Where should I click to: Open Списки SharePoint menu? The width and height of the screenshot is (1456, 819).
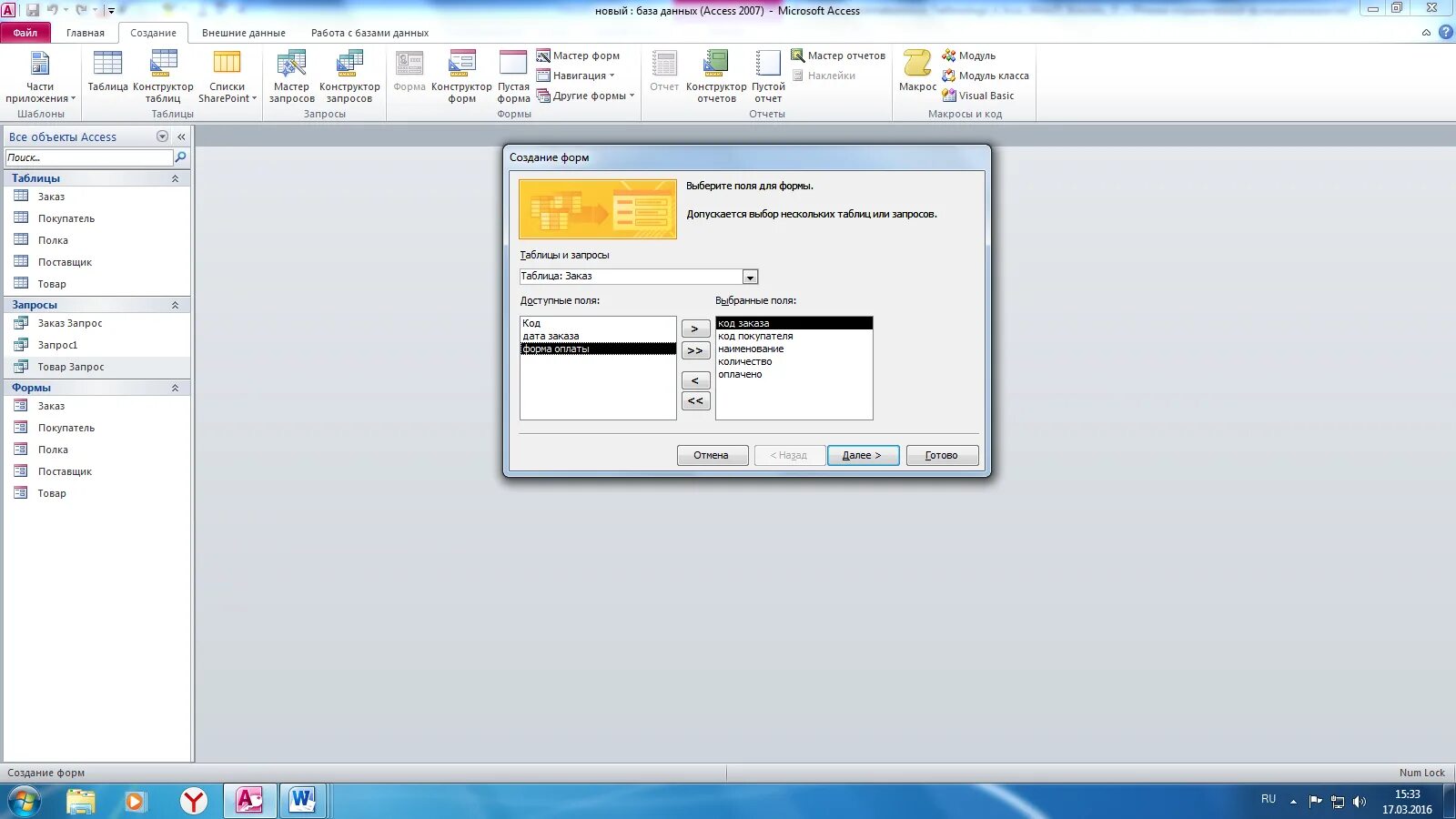pyautogui.click(x=227, y=77)
